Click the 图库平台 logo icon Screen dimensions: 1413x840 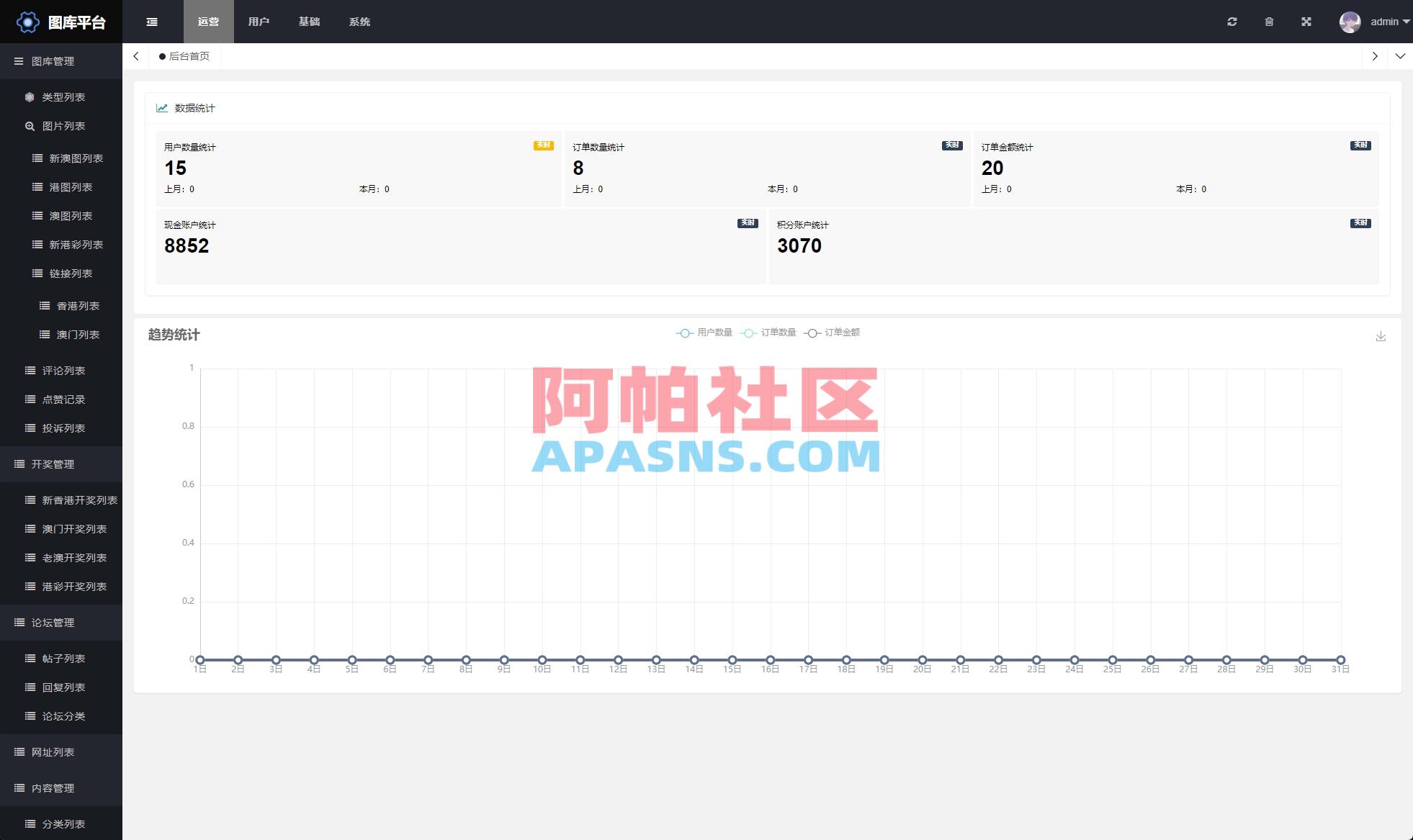(27, 22)
